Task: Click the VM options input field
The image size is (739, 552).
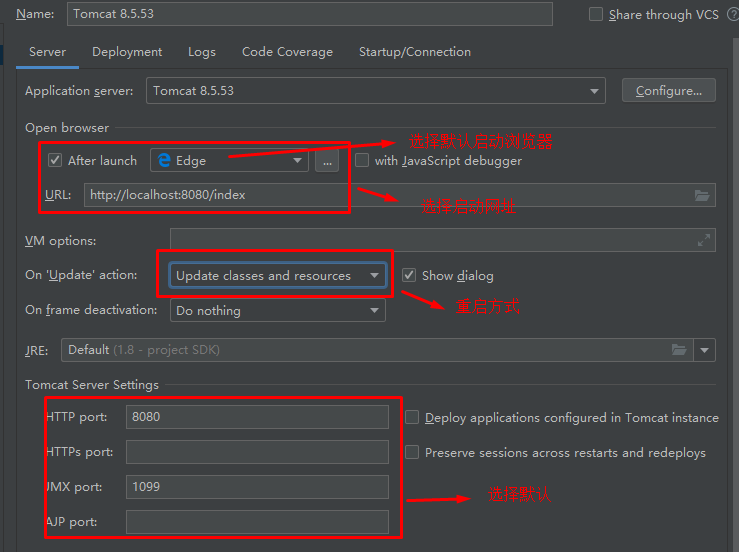Action: click(x=443, y=240)
